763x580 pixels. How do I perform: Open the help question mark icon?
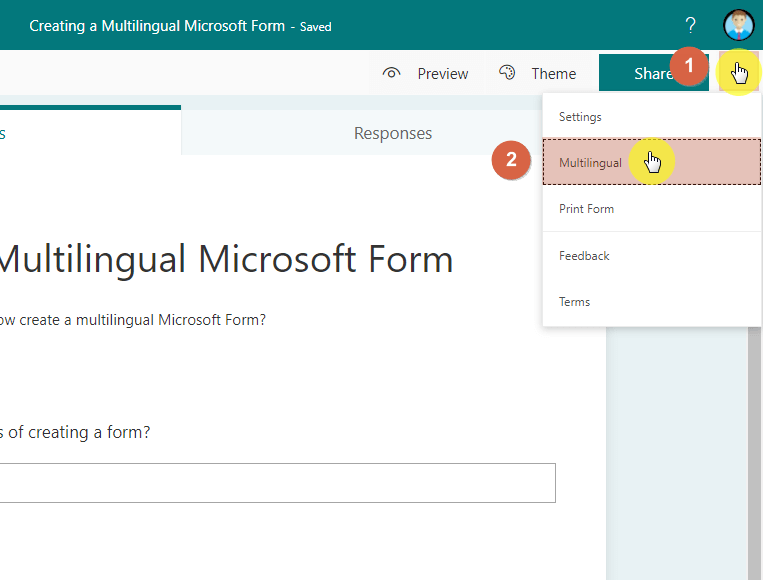click(x=690, y=25)
